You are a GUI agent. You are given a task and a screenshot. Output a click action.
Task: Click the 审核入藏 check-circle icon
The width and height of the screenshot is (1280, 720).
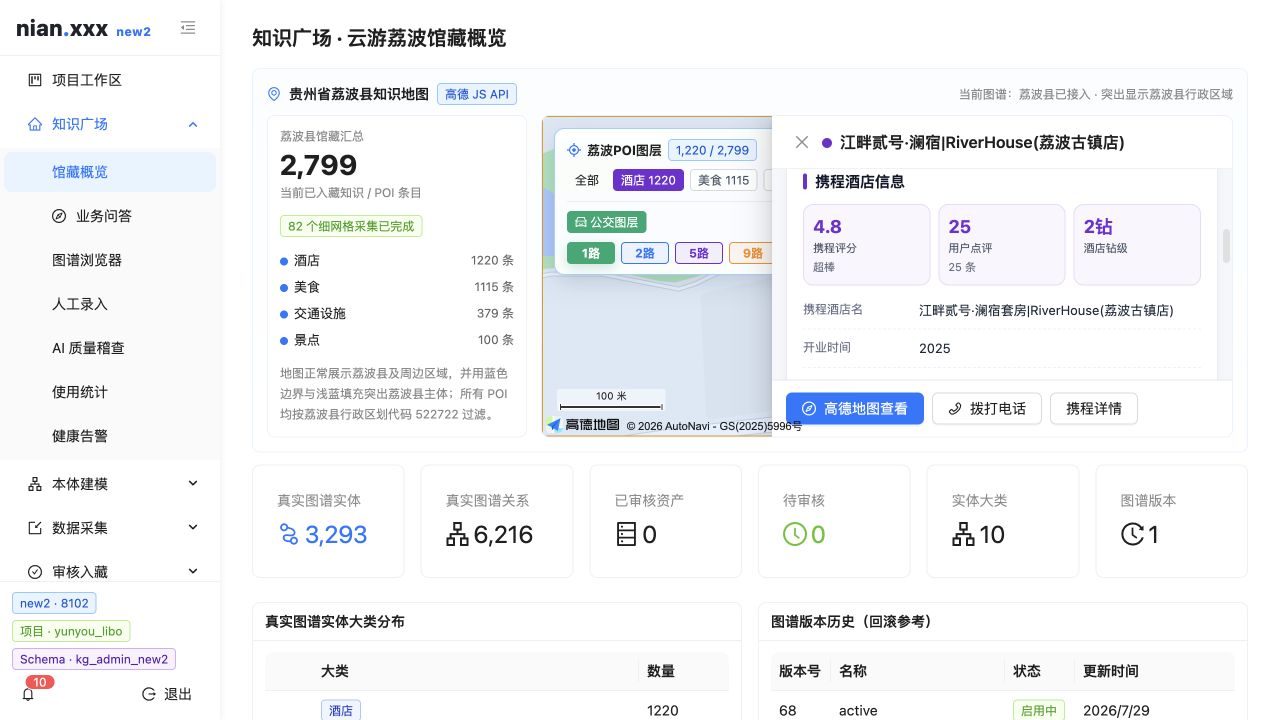(x=35, y=572)
